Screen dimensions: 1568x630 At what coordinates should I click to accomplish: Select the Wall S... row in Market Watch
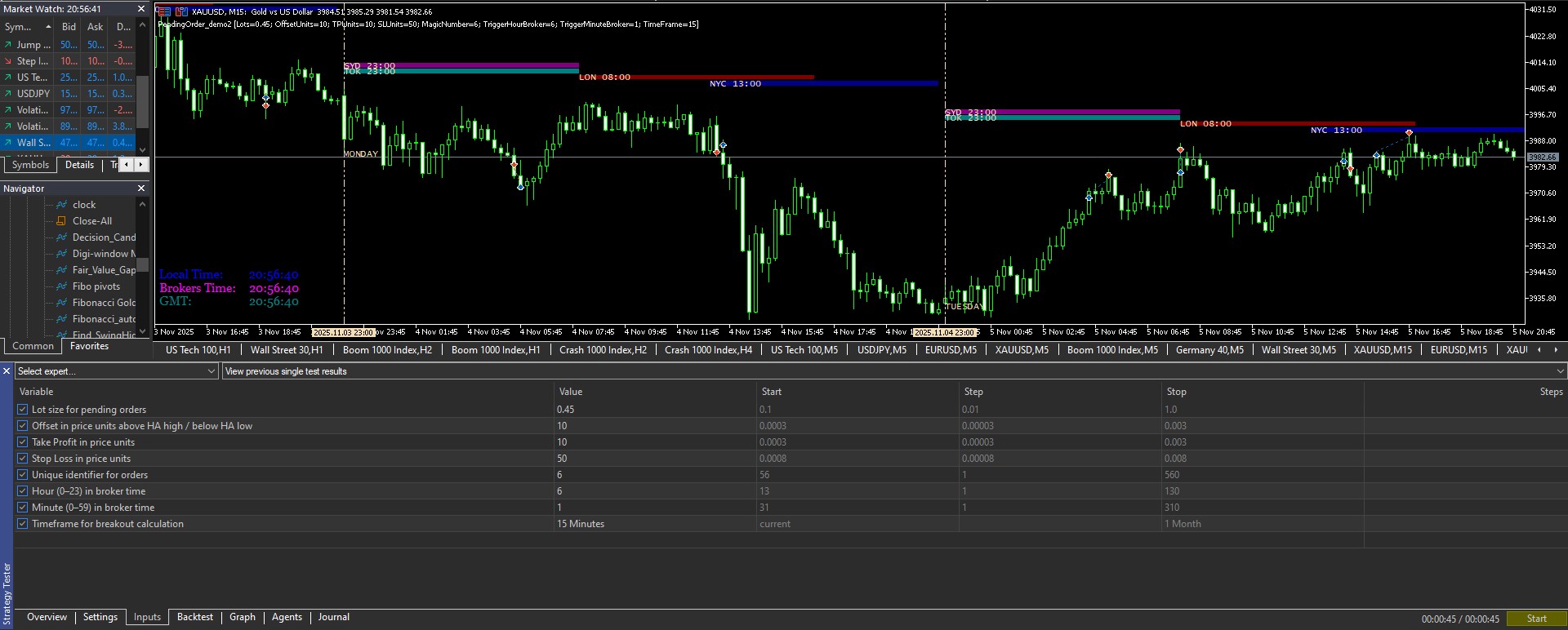(33, 143)
